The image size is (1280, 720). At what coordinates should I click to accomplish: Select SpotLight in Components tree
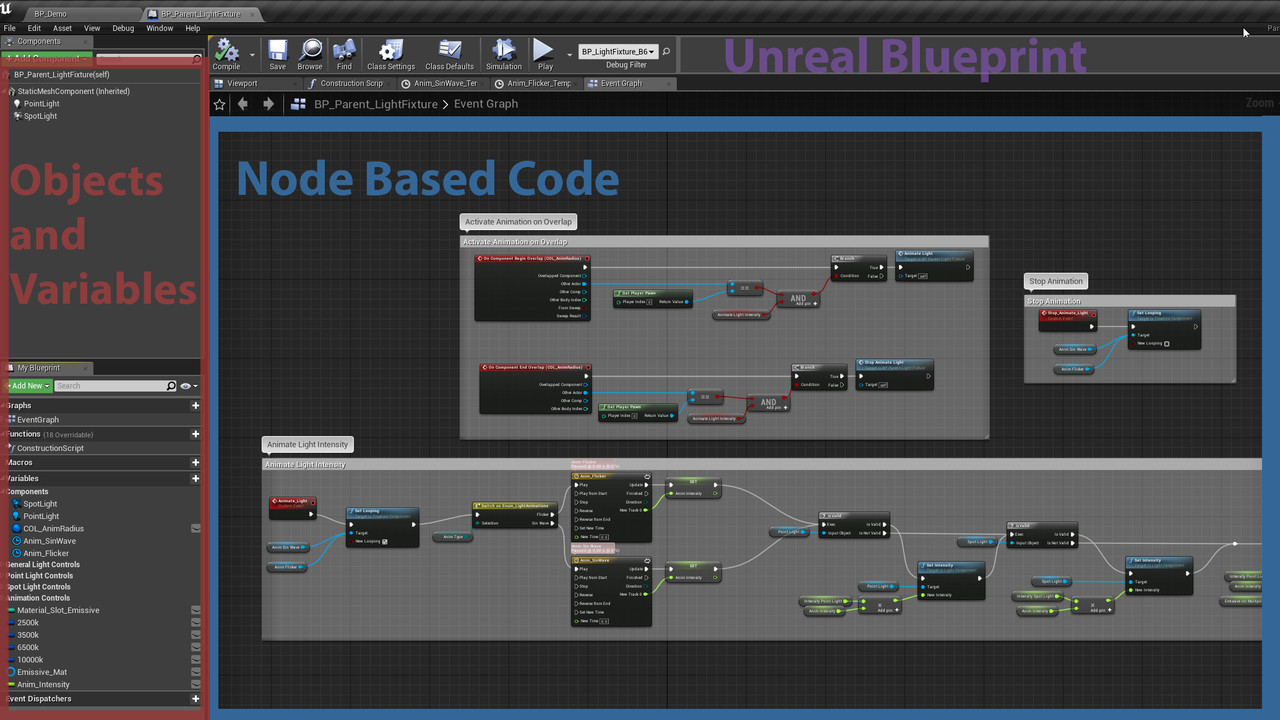(x=40, y=116)
